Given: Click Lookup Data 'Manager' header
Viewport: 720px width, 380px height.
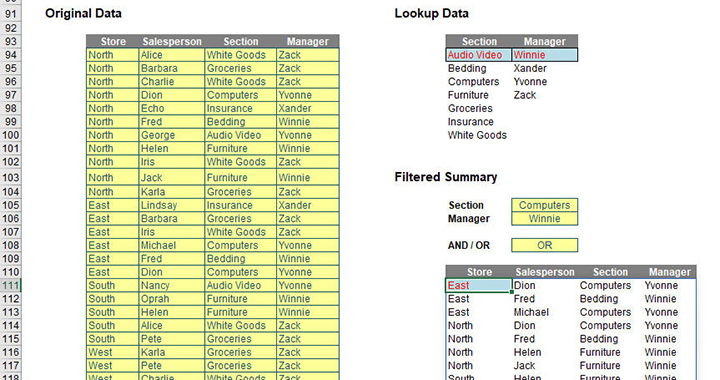Looking at the screenshot, I should pos(545,41).
